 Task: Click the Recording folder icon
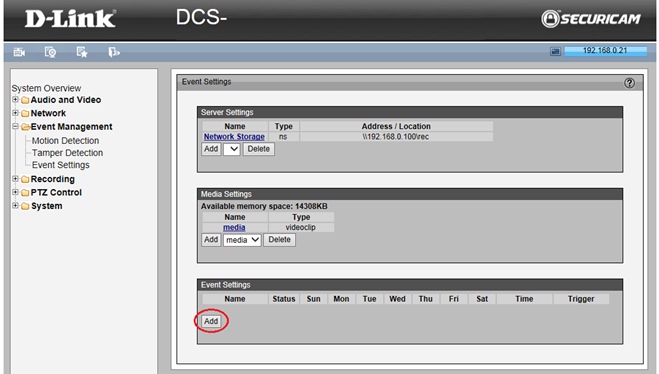coord(25,179)
